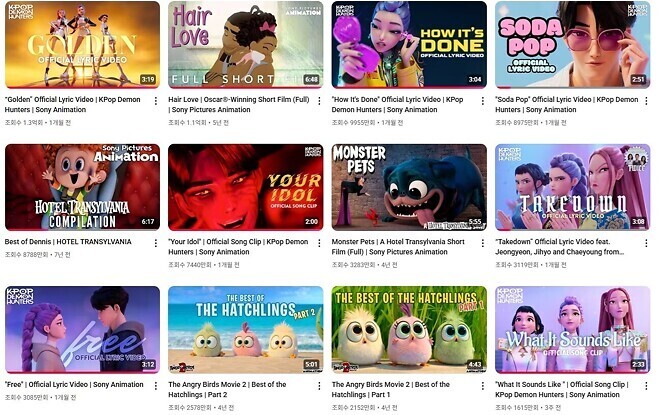This screenshot has width=660, height=415.
Task: Open the Soda Pop lyric video thumbnail
Action: [572, 45]
